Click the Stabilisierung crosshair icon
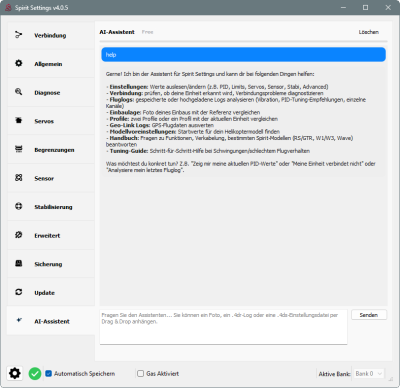This screenshot has height=388, width=400. click(19, 206)
